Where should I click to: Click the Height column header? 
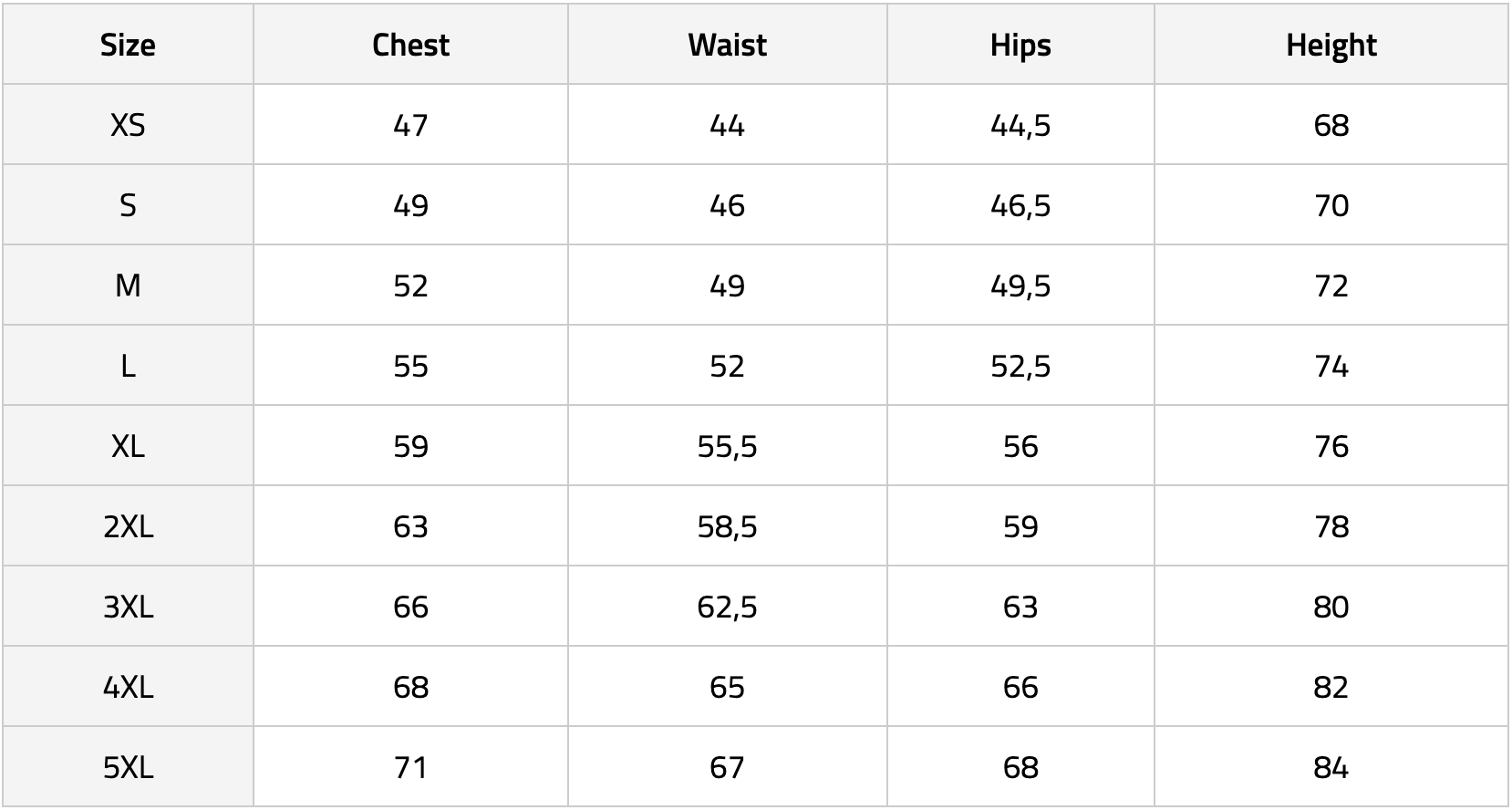point(1331,46)
